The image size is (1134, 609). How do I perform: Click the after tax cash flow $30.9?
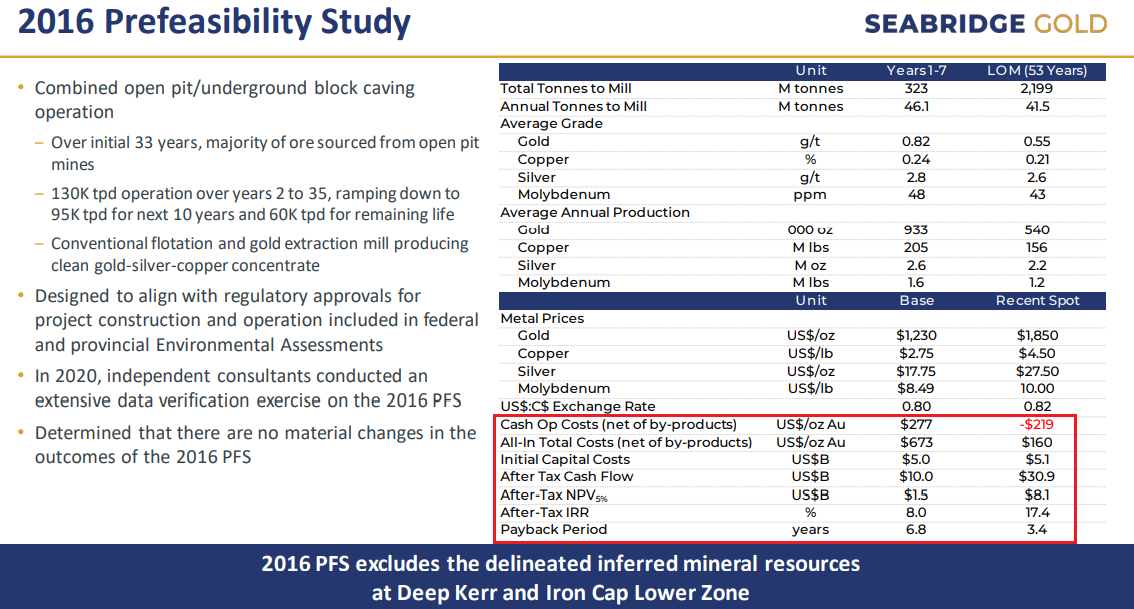[x=1037, y=477]
